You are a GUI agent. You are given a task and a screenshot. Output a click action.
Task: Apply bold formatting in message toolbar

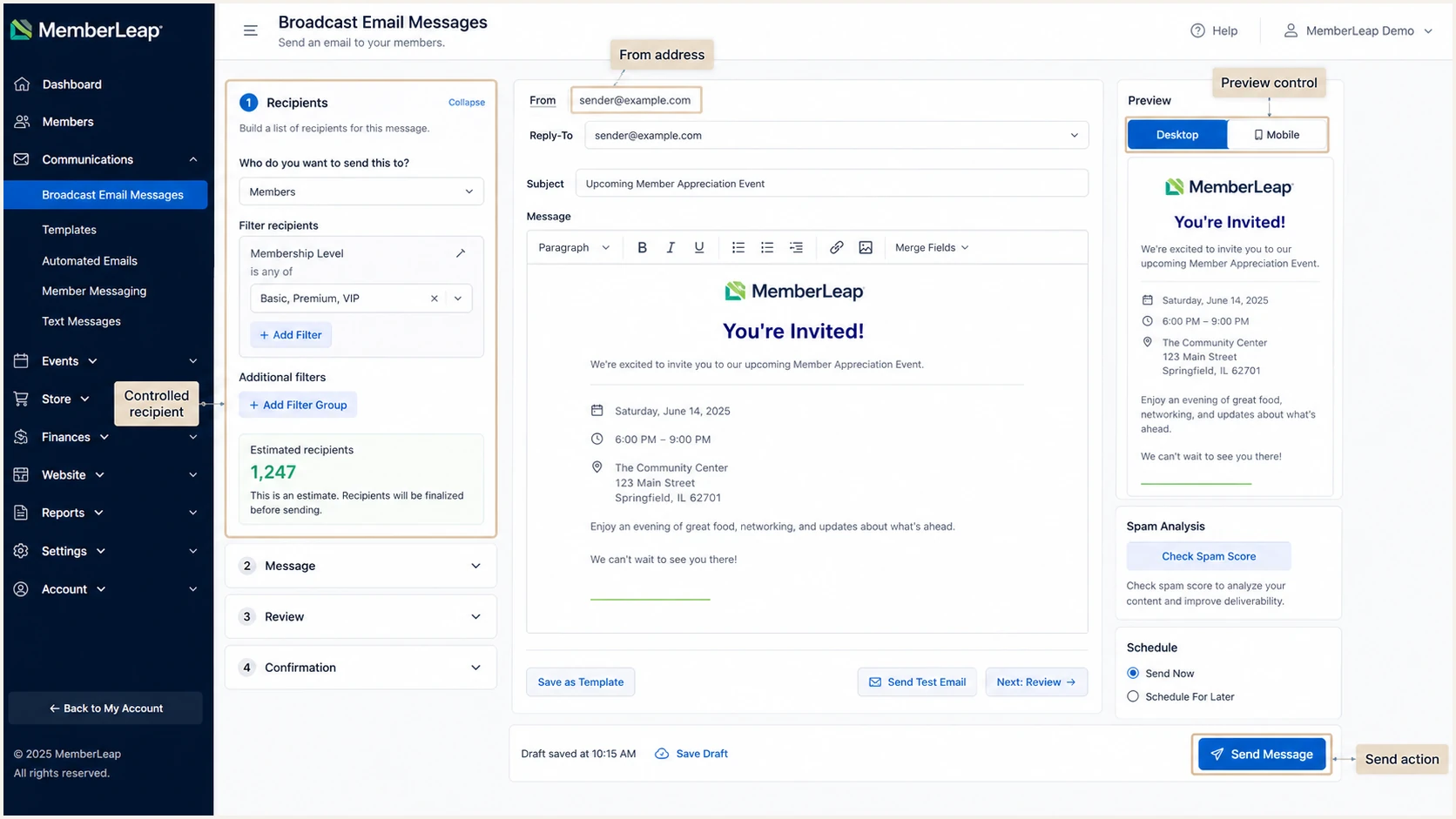tap(642, 248)
